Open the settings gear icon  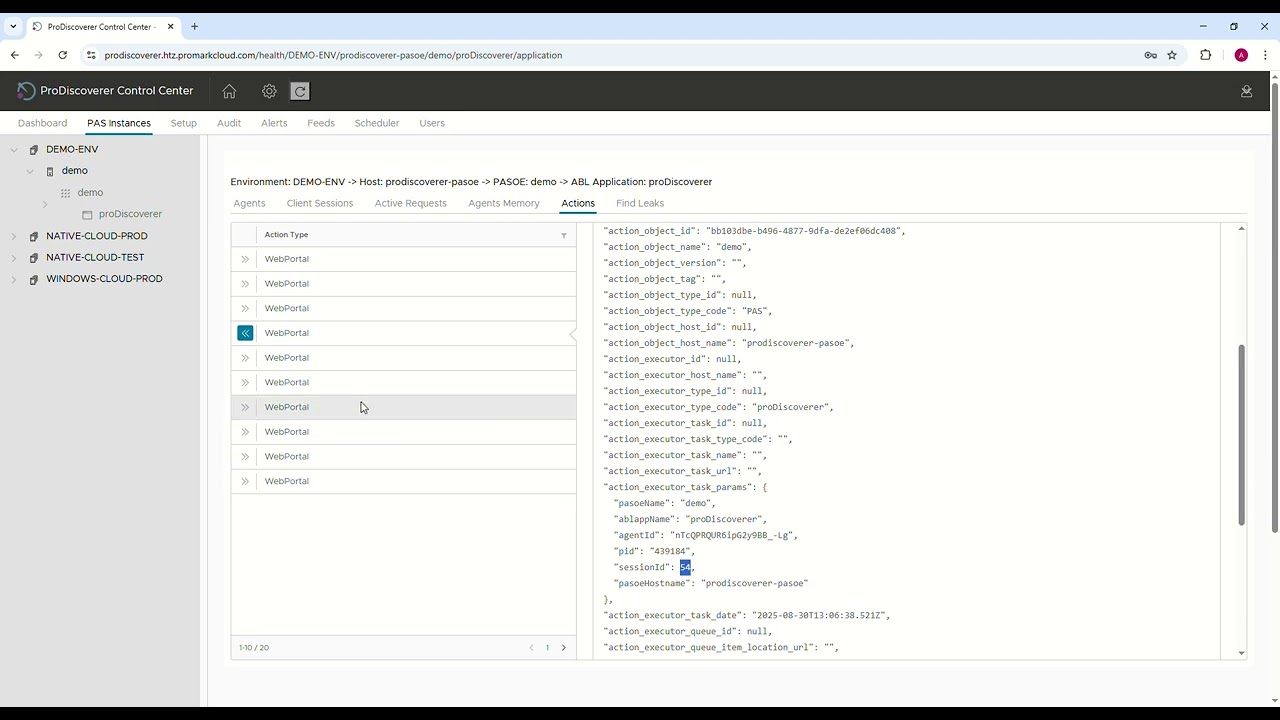click(x=269, y=91)
